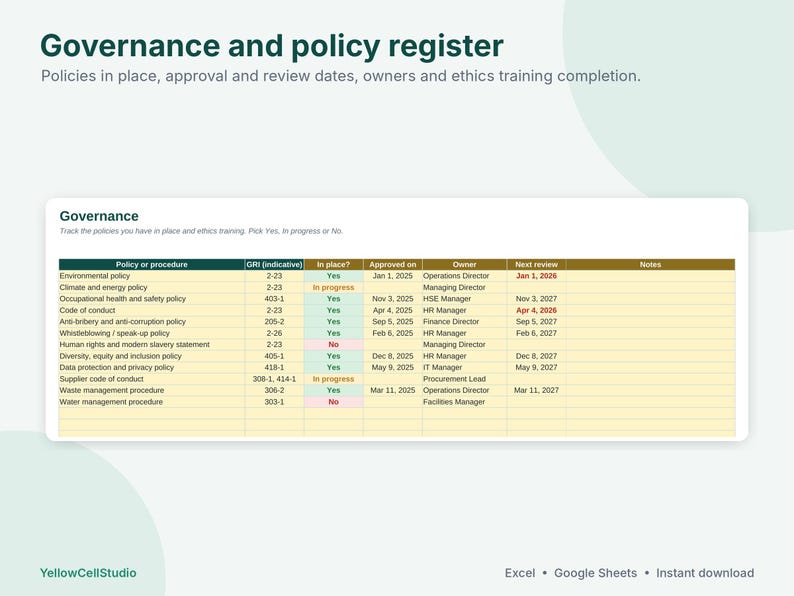794x596 pixels.
Task: Click 'In progress' status for Climate and energy
Action: click(x=334, y=287)
